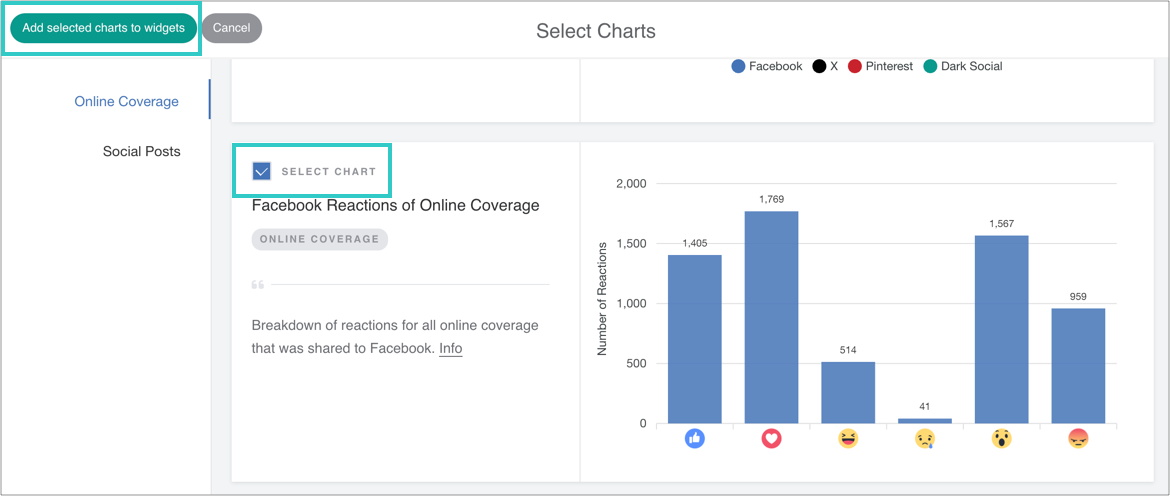Viewport: 1170px width, 496px height.
Task: Toggle the Facebook legend series
Action: click(767, 66)
